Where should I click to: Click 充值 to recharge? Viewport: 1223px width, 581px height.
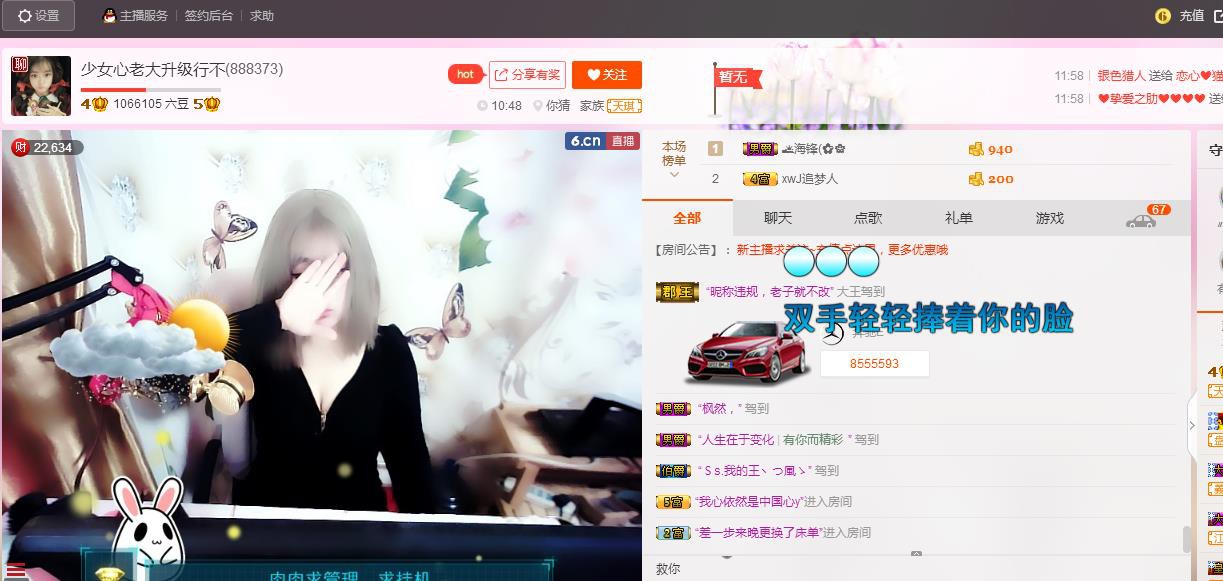1191,16
